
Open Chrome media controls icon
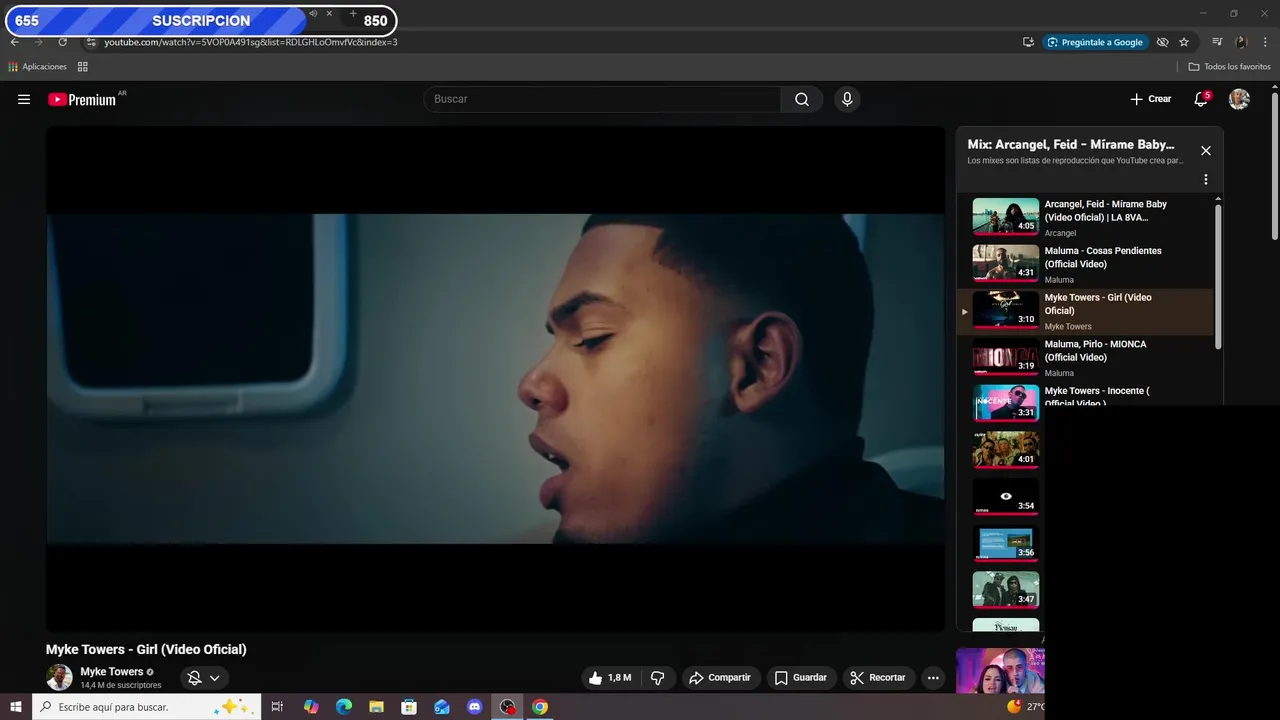[1217, 42]
